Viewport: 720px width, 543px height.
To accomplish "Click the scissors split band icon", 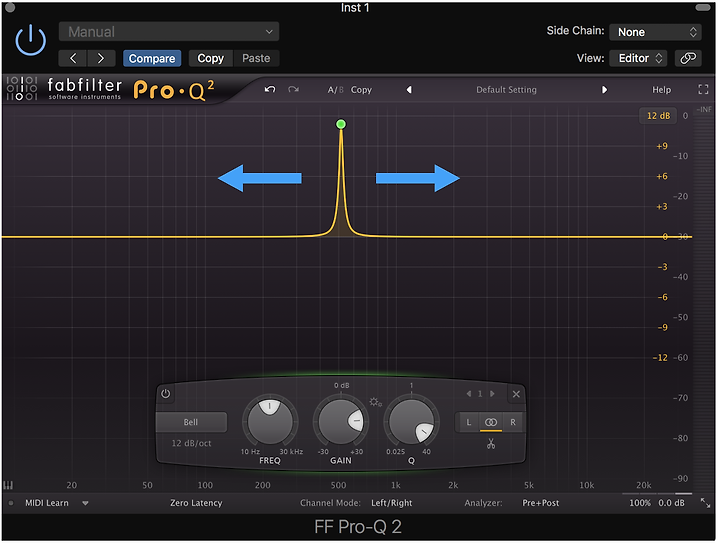I will (x=491, y=444).
